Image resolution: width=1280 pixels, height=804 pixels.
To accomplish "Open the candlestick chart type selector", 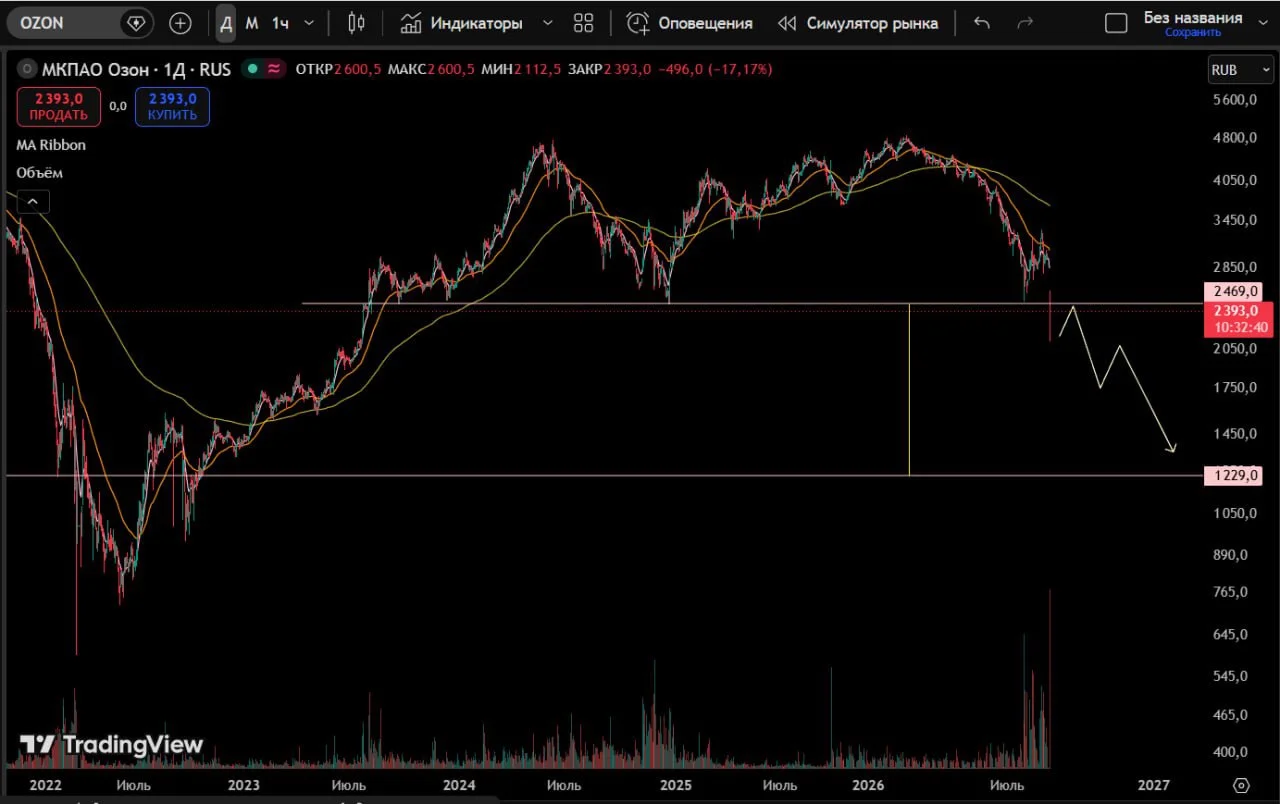I will 356,23.
